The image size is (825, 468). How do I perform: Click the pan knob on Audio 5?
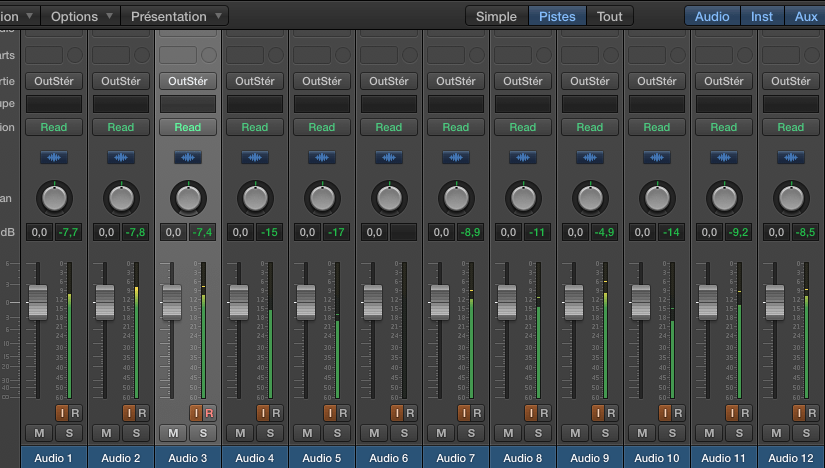pyautogui.click(x=322, y=197)
